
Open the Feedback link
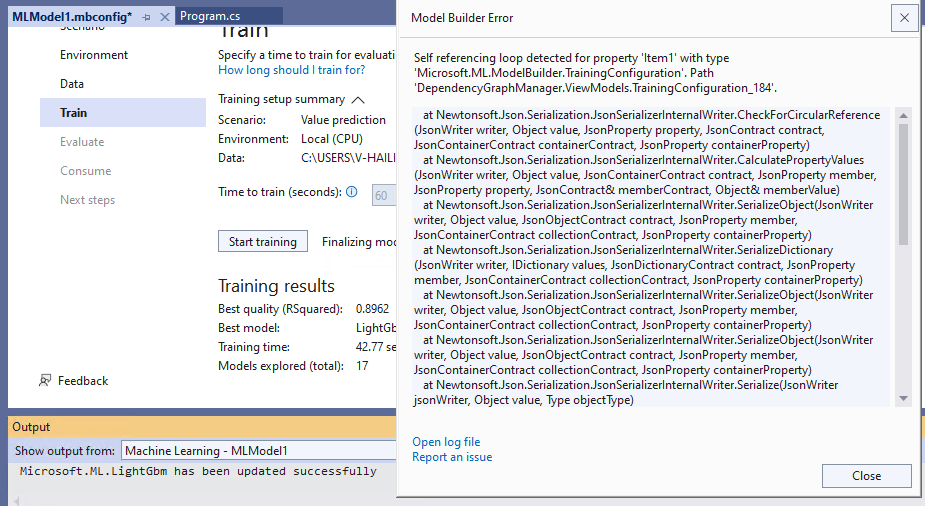click(x=83, y=381)
